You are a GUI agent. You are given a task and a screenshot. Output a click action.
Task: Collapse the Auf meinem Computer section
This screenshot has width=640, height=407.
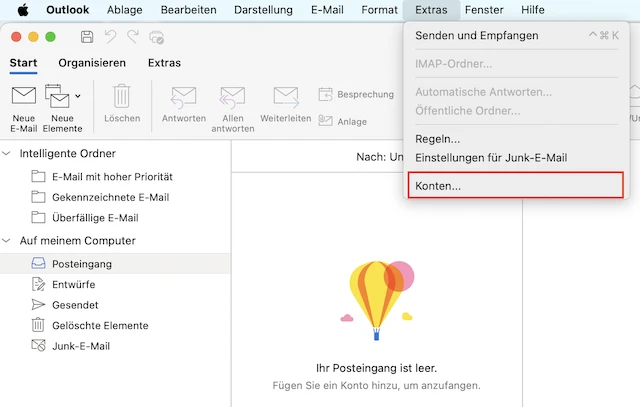click(x=6, y=240)
